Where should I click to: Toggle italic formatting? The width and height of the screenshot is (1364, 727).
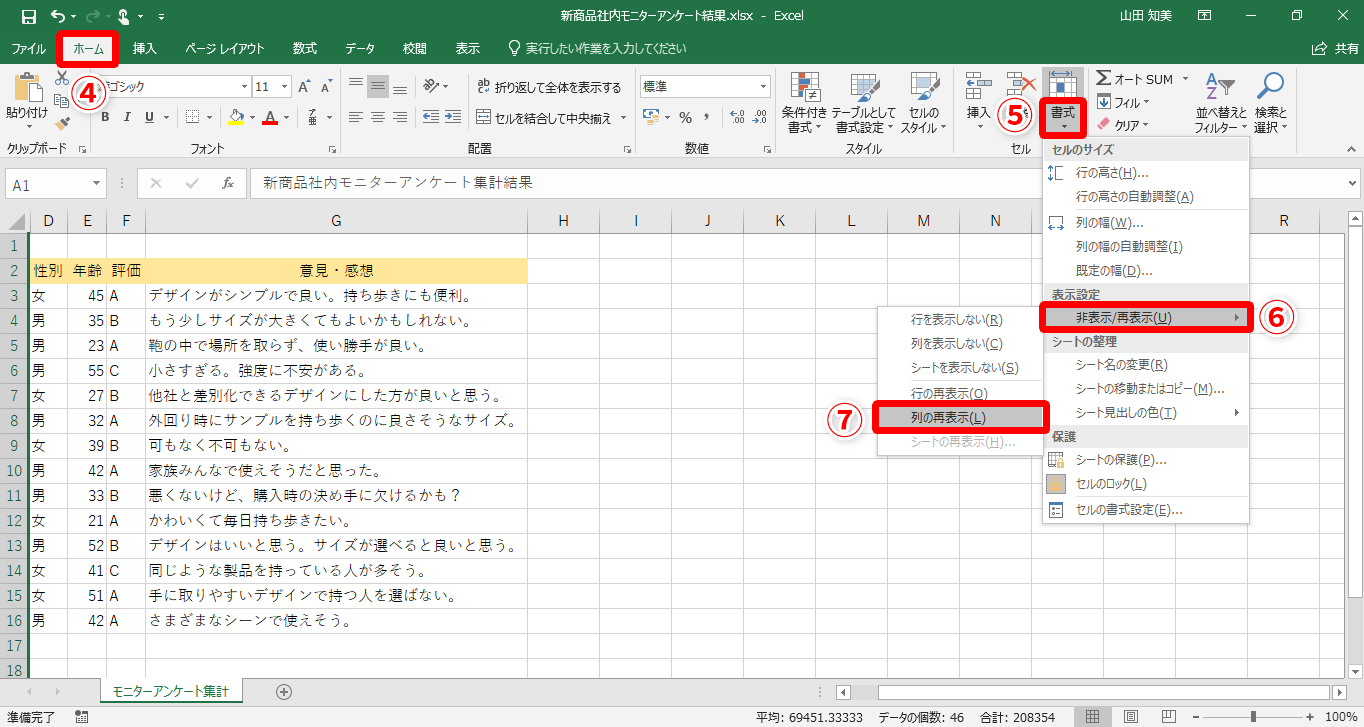coord(126,117)
